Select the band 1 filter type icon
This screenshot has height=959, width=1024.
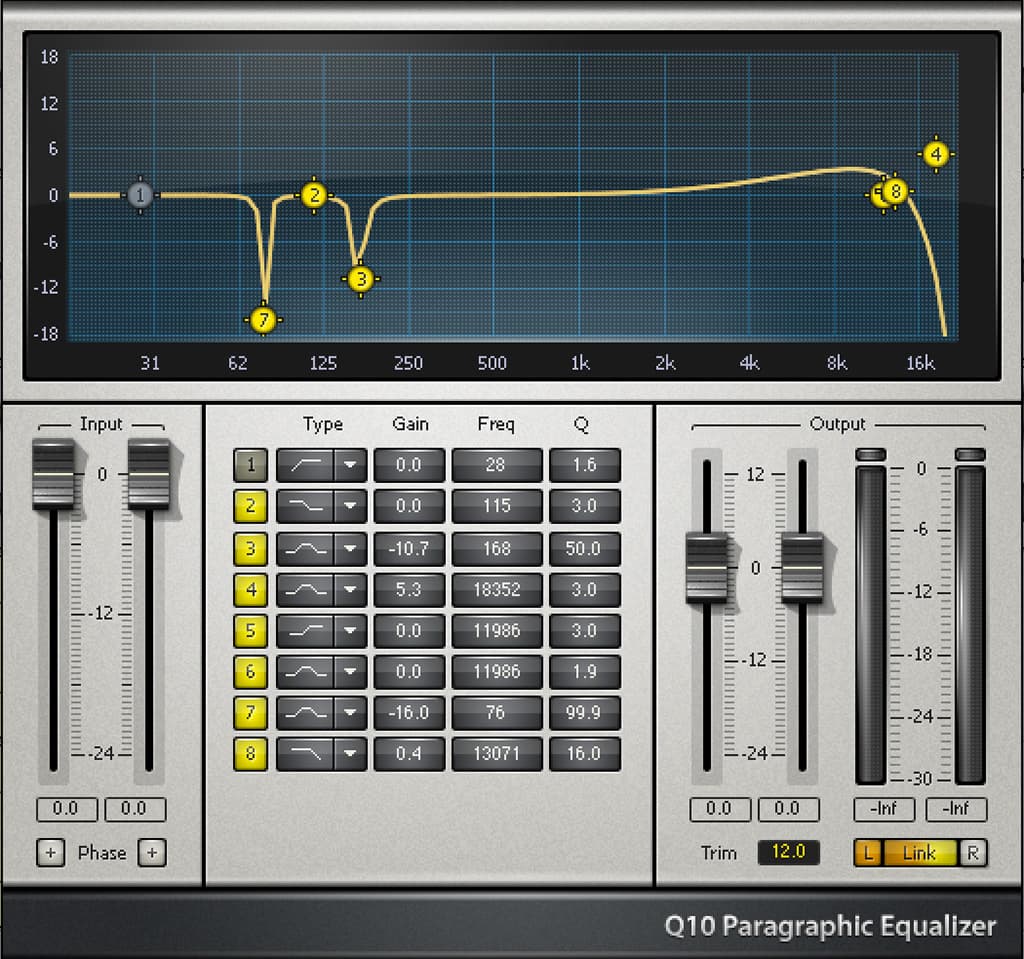click(x=305, y=465)
